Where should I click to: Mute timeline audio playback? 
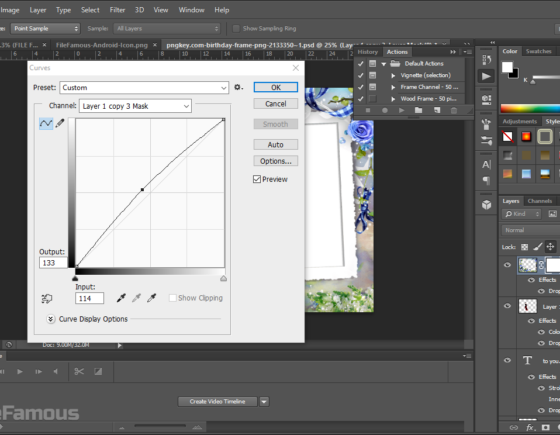point(55,371)
